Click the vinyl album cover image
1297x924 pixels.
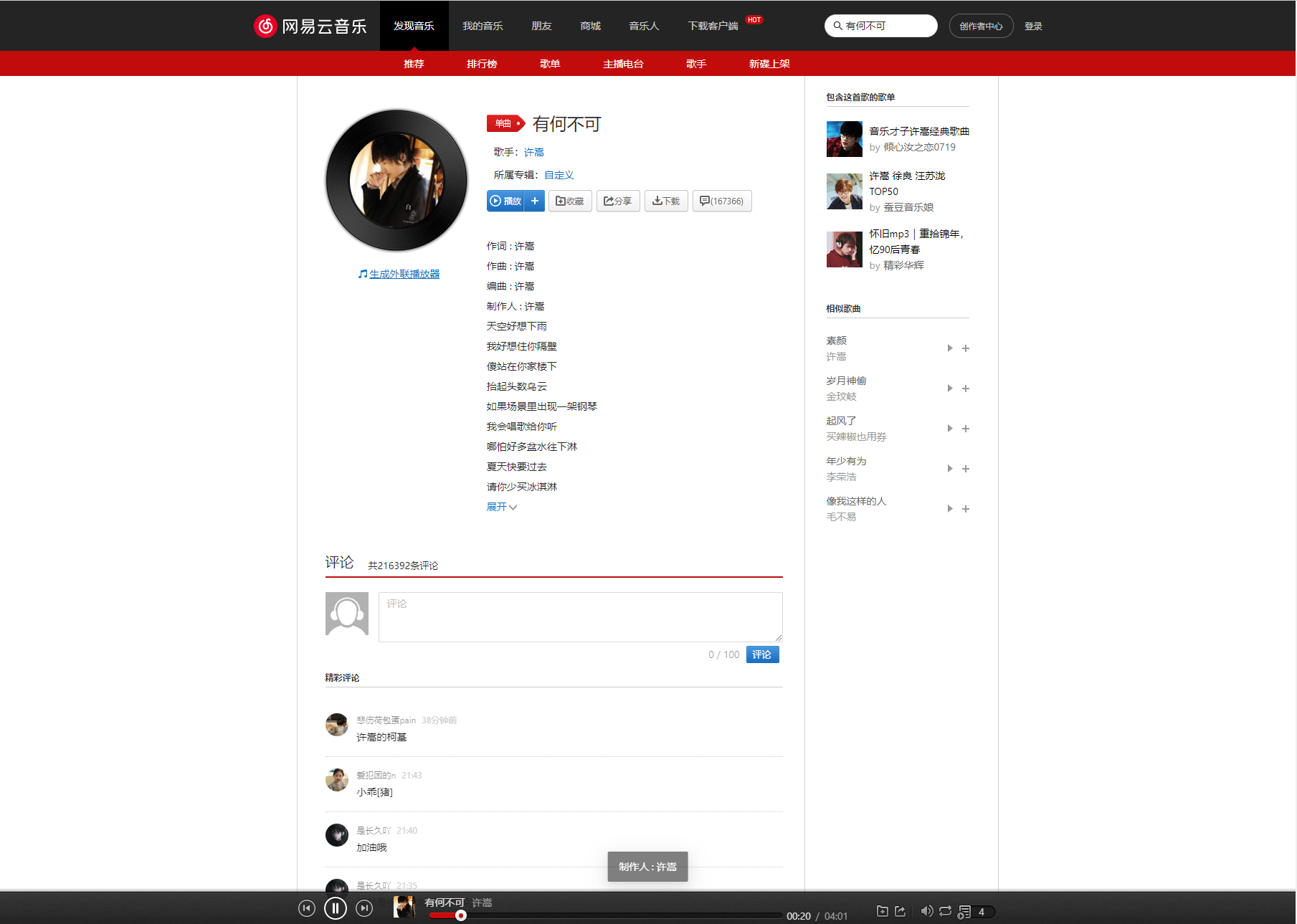[x=396, y=180]
